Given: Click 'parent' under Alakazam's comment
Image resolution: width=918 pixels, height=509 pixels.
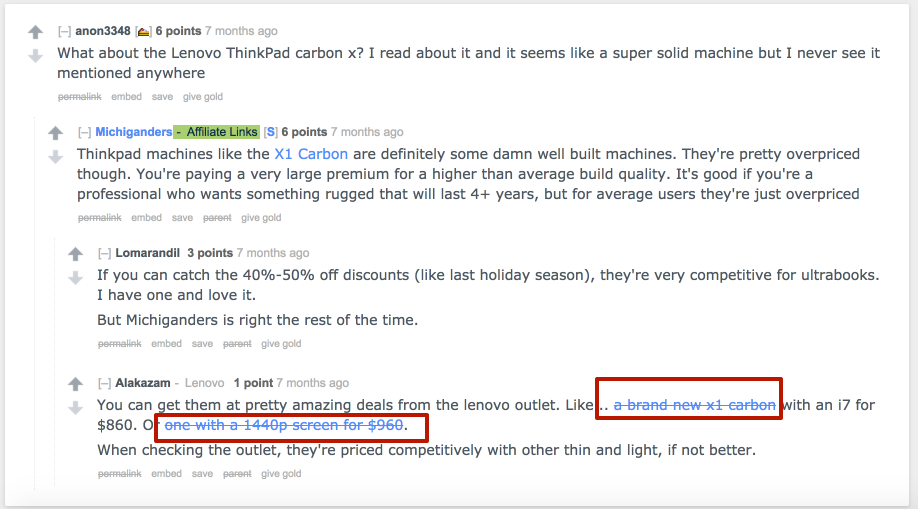Looking at the screenshot, I should click(237, 474).
